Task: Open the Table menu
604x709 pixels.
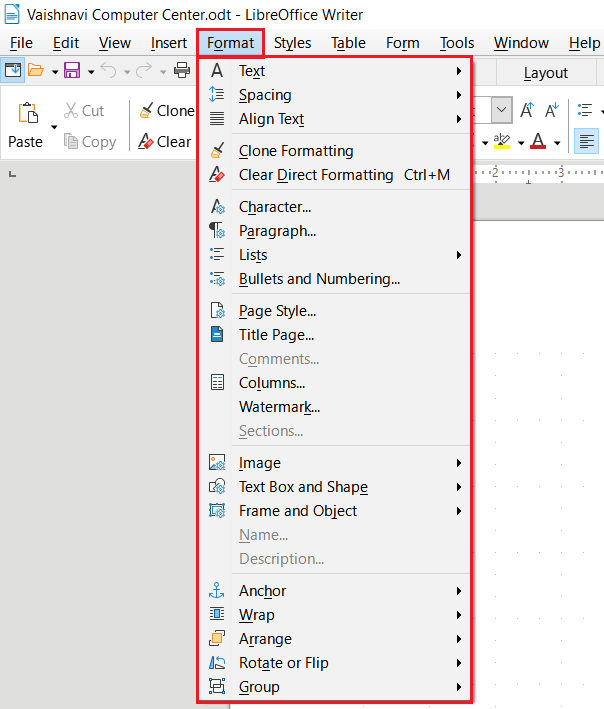Action: [348, 43]
